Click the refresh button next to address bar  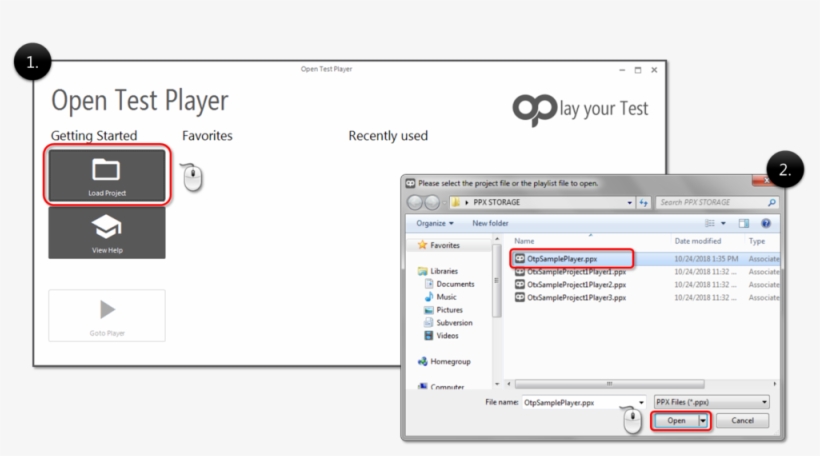643,202
